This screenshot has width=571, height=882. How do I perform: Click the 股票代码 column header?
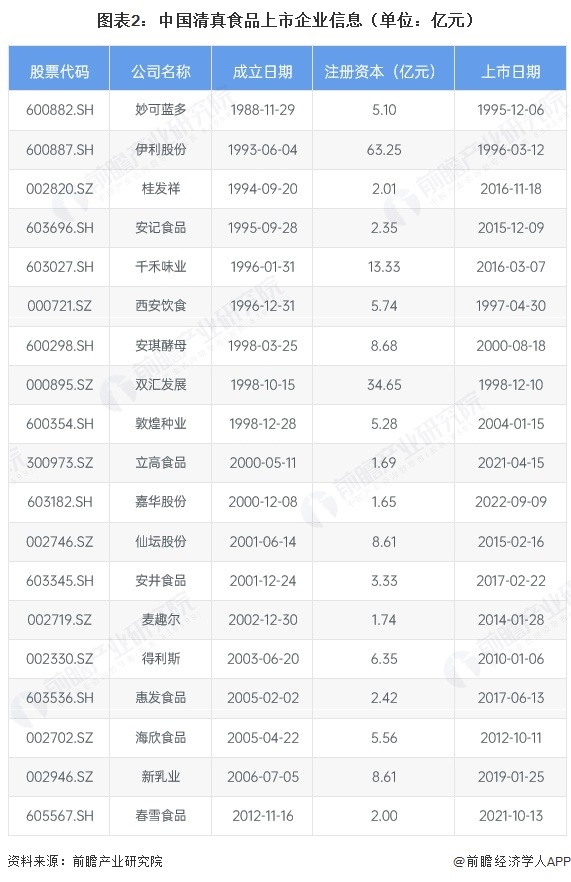(59, 72)
